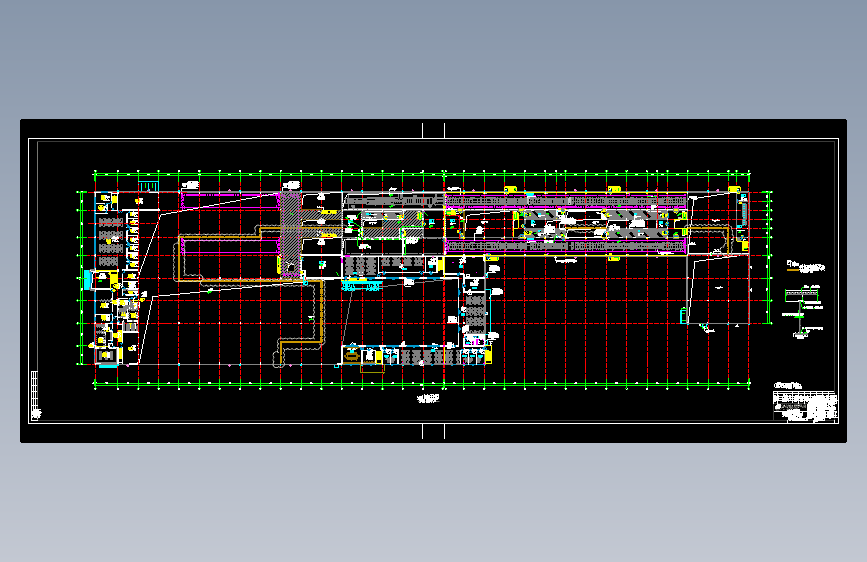Screen dimensions: 867x562
Task: Select the hanger section detail beside the plan
Action: point(803,311)
